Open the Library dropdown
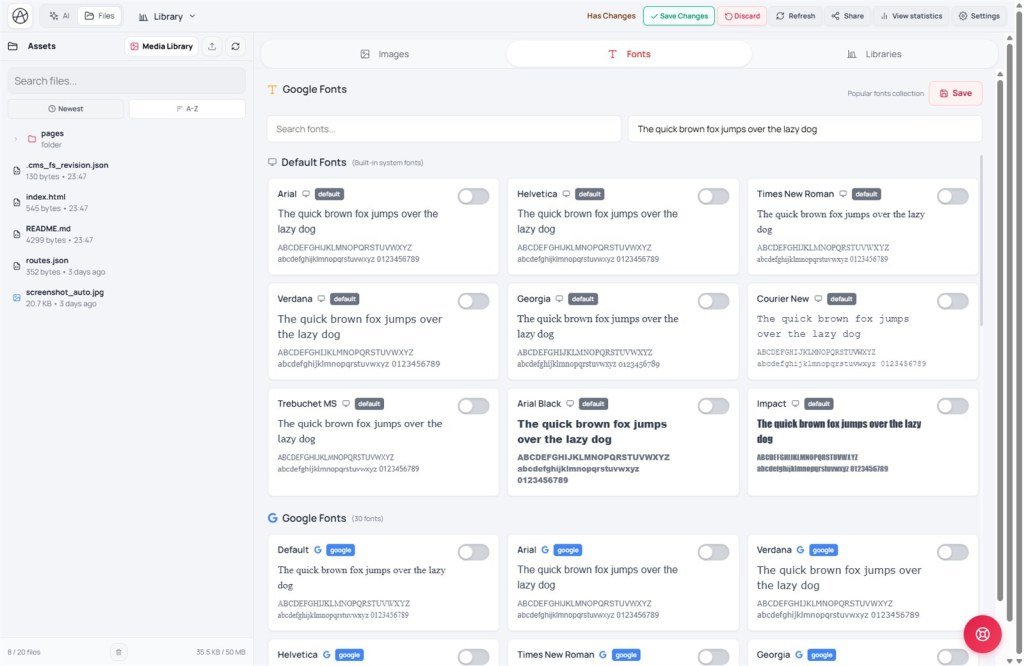 (x=167, y=16)
